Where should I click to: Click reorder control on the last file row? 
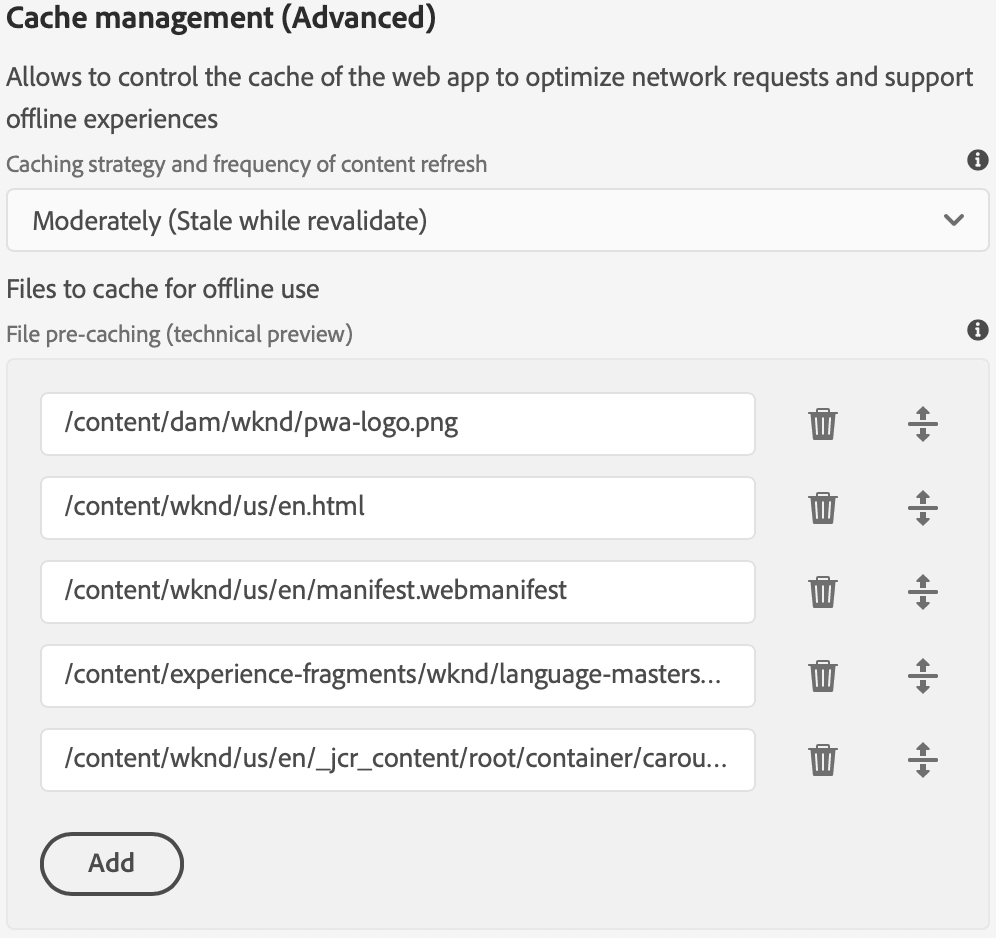pyautogui.click(x=923, y=760)
